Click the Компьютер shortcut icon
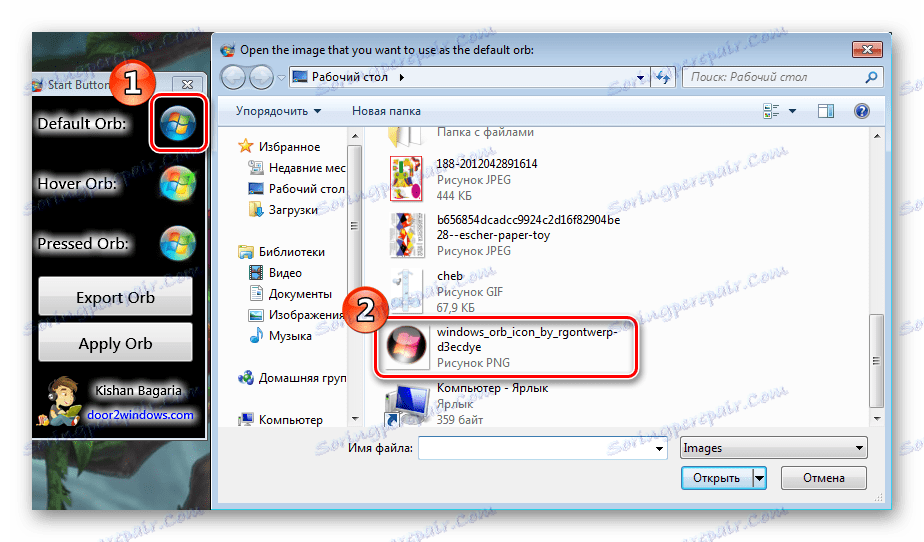Screen dimensions: 924x542 tap(406, 405)
